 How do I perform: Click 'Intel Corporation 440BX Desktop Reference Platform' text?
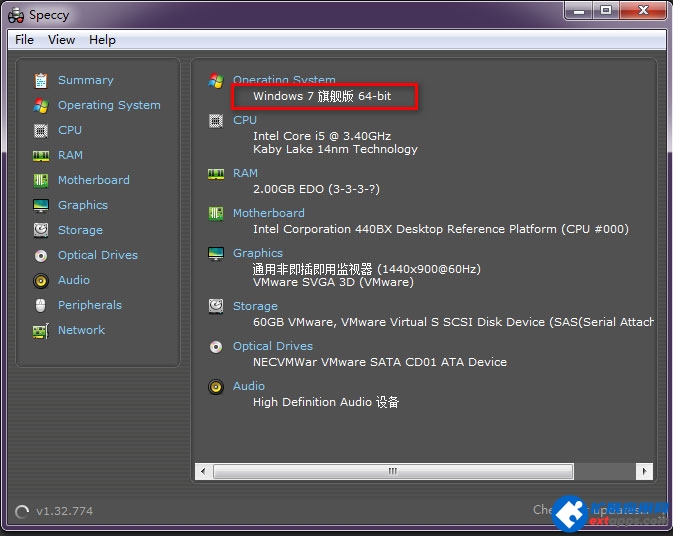point(405,229)
